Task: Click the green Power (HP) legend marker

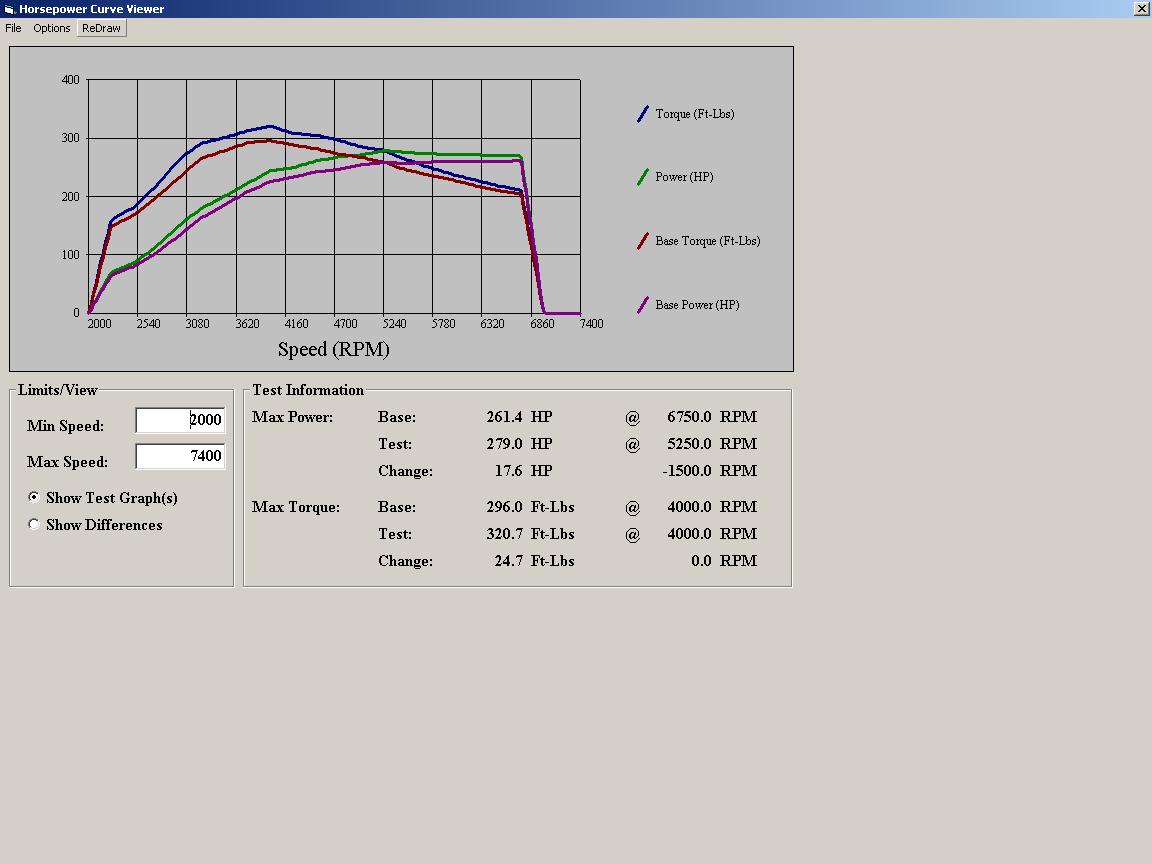Action: pyautogui.click(x=643, y=177)
